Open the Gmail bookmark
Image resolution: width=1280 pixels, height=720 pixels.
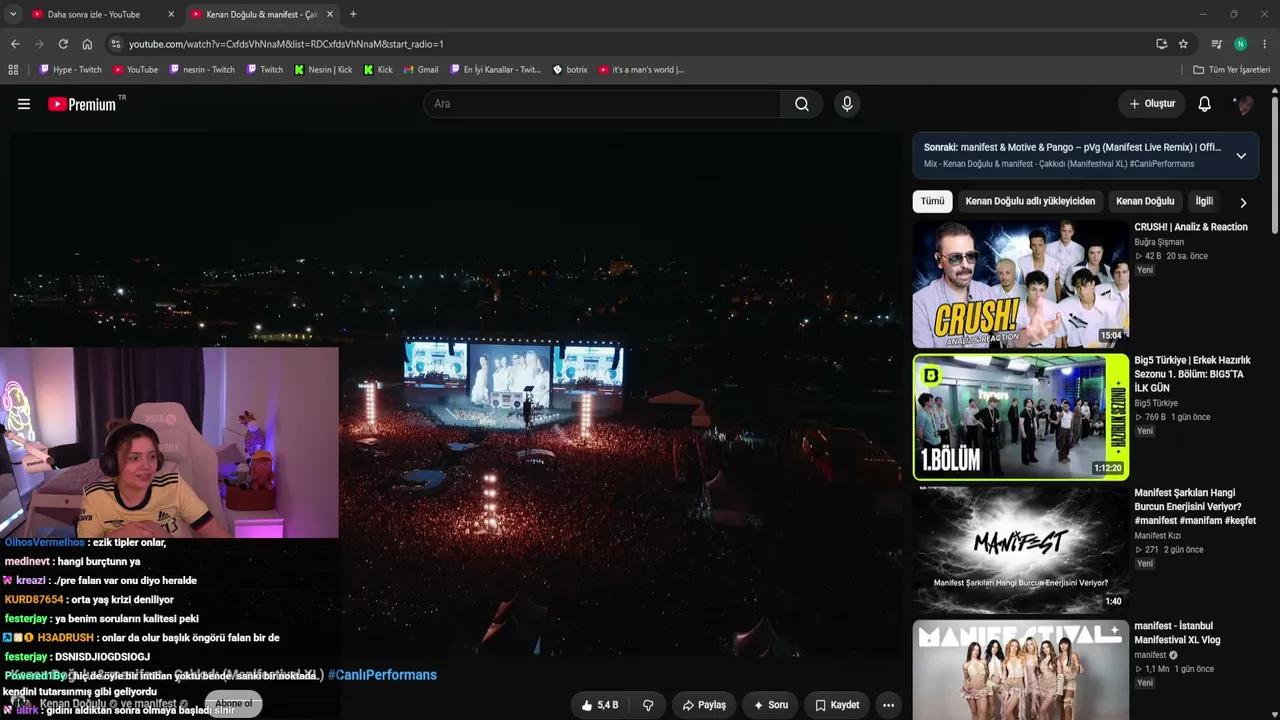[421, 70]
